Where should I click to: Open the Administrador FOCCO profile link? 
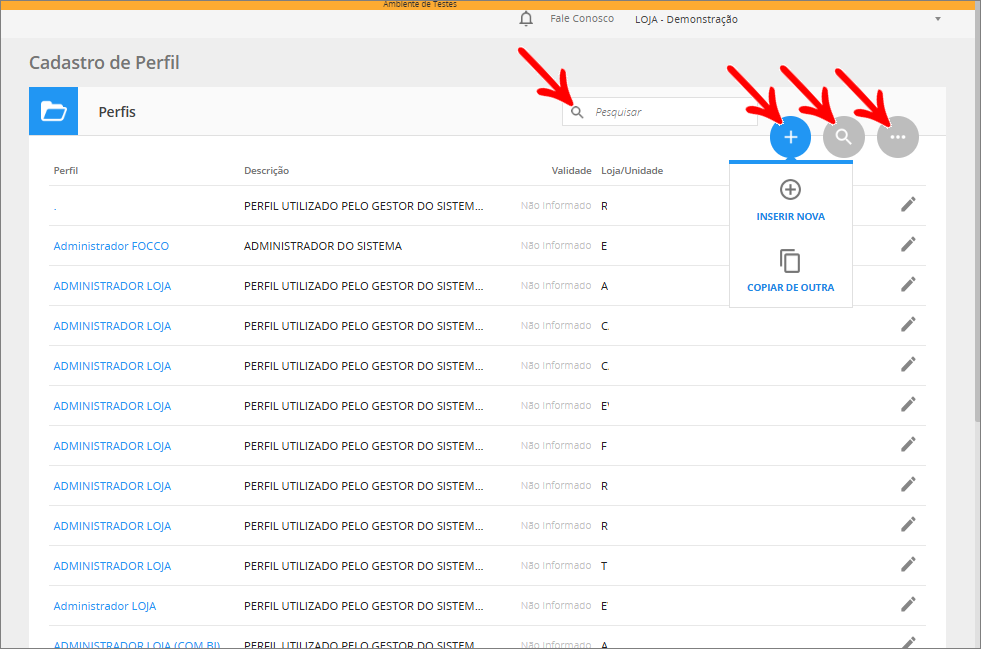tap(111, 246)
